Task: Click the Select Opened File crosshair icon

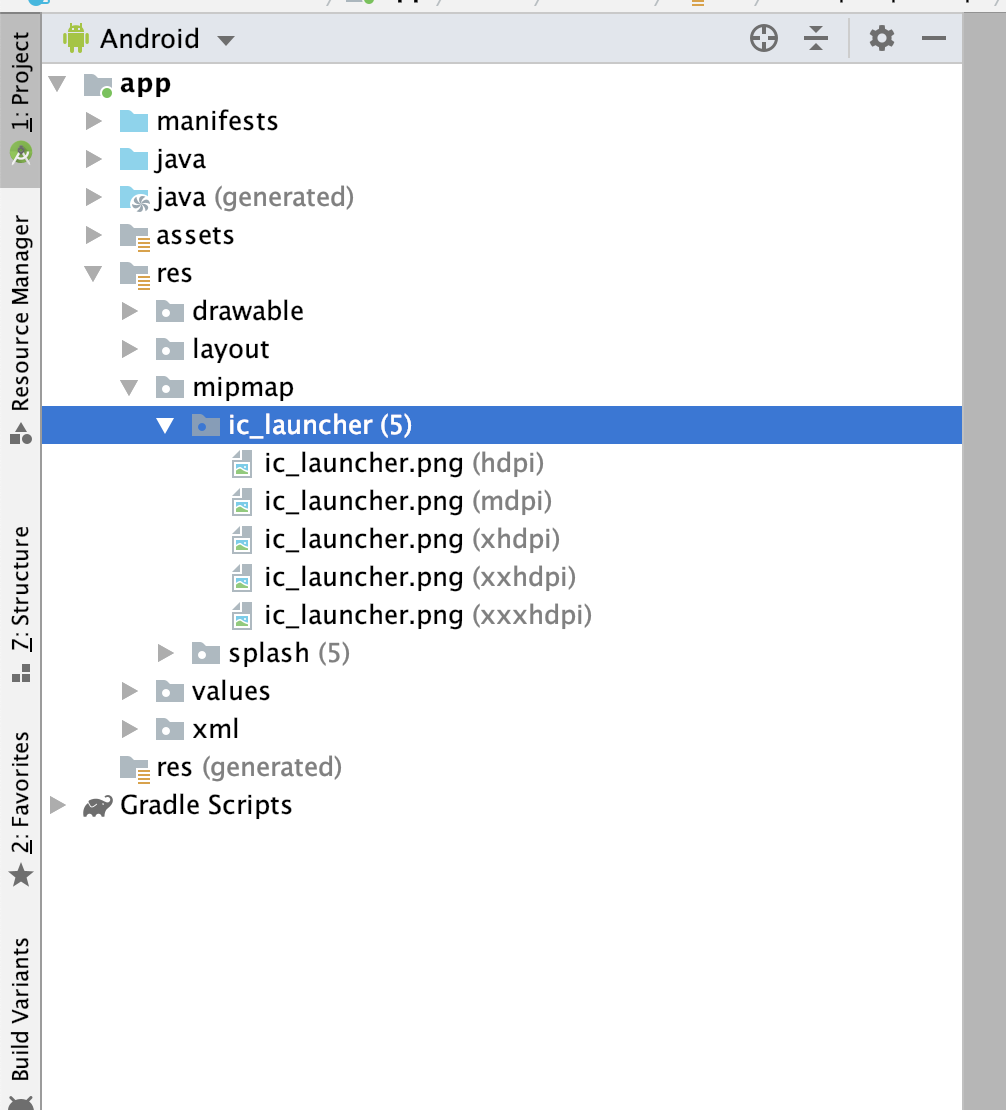Action: pyautogui.click(x=763, y=38)
